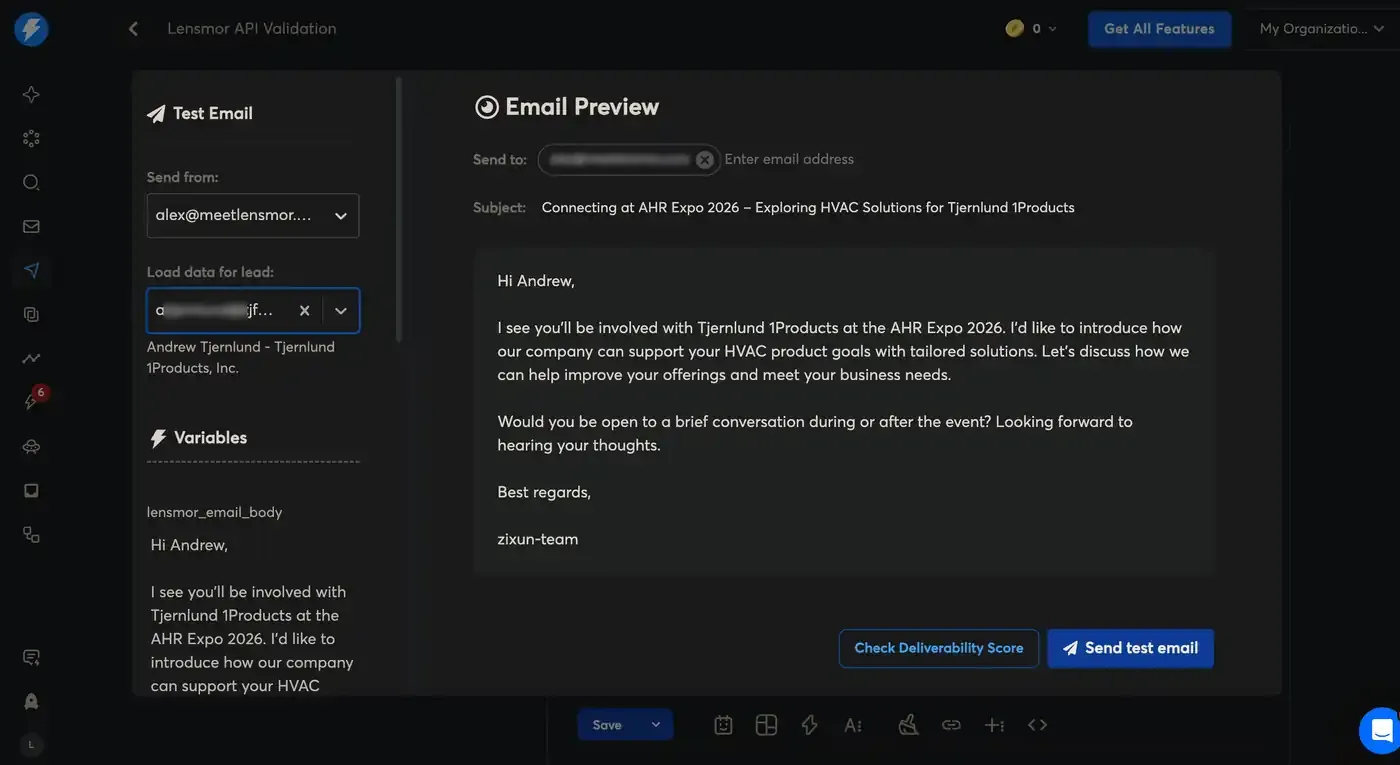Click the layout grid icon in bottom toolbar
Image resolution: width=1400 pixels, height=765 pixels.
click(x=767, y=725)
